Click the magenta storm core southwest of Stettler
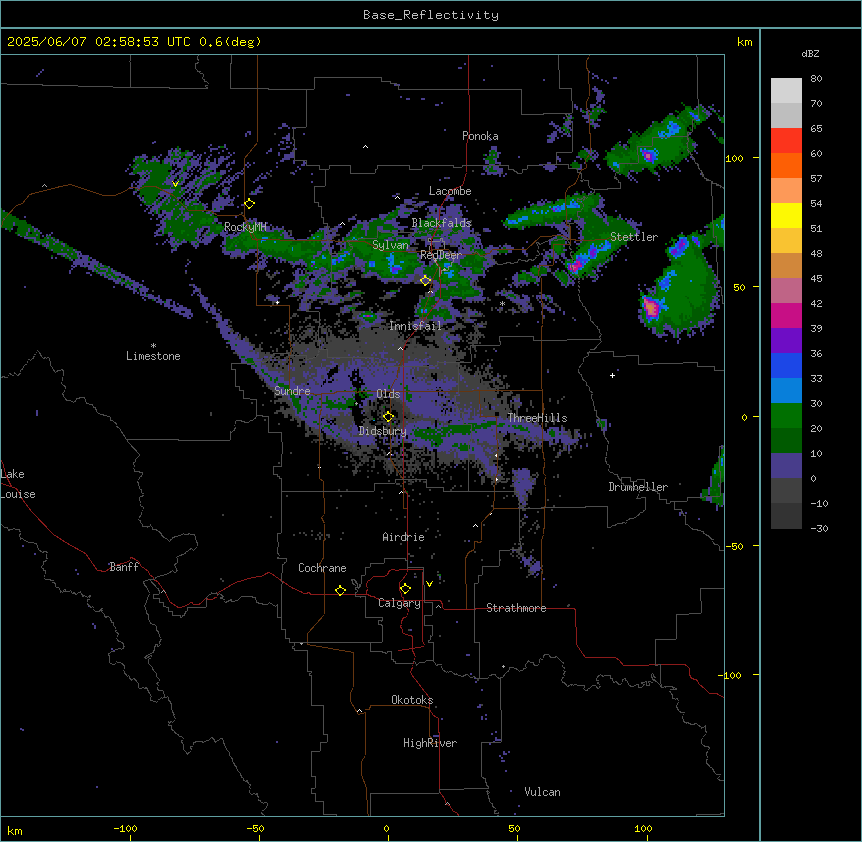862x842 pixels. coord(575,267)
